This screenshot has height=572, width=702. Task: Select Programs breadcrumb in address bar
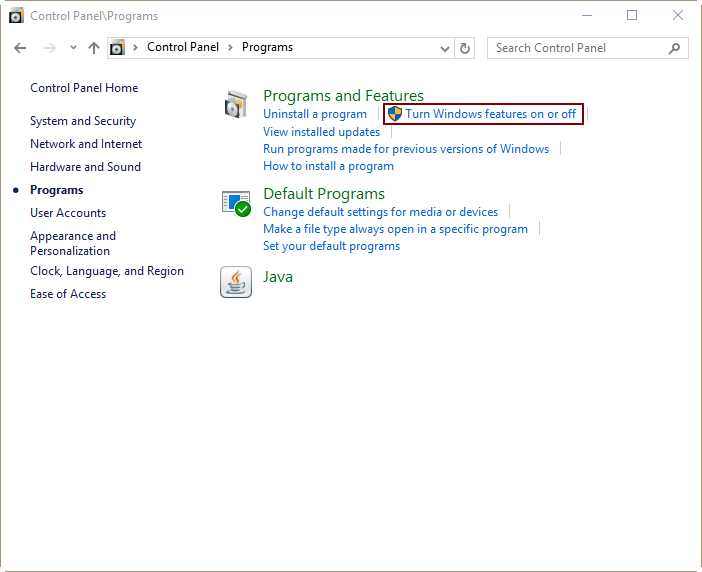pos(267,47)
